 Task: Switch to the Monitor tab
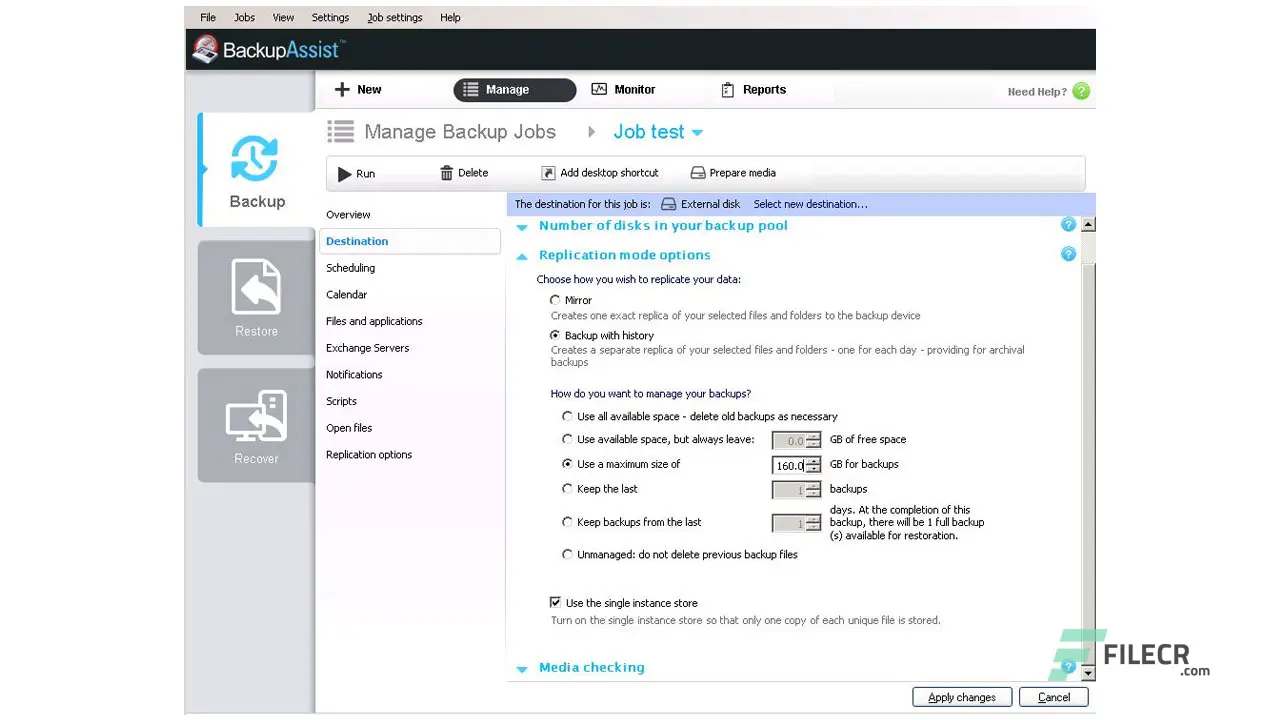(x=623, y=90)
